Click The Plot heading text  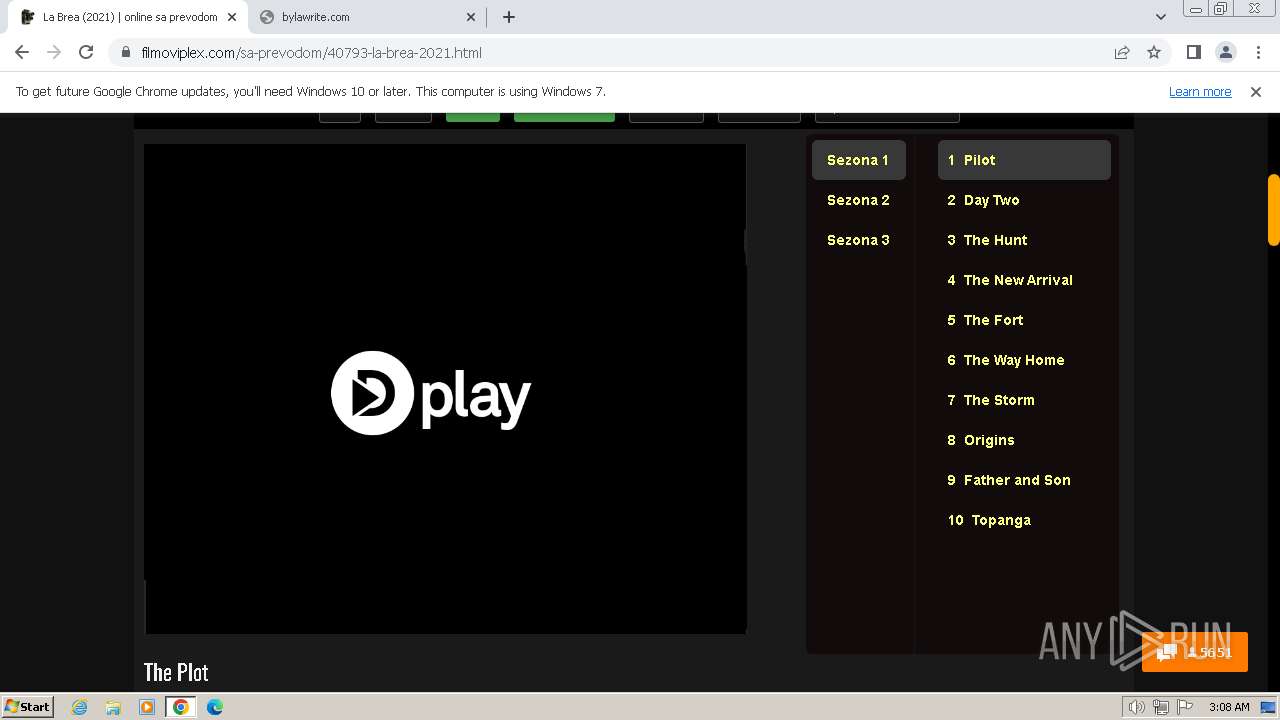(x=176, y=672)
